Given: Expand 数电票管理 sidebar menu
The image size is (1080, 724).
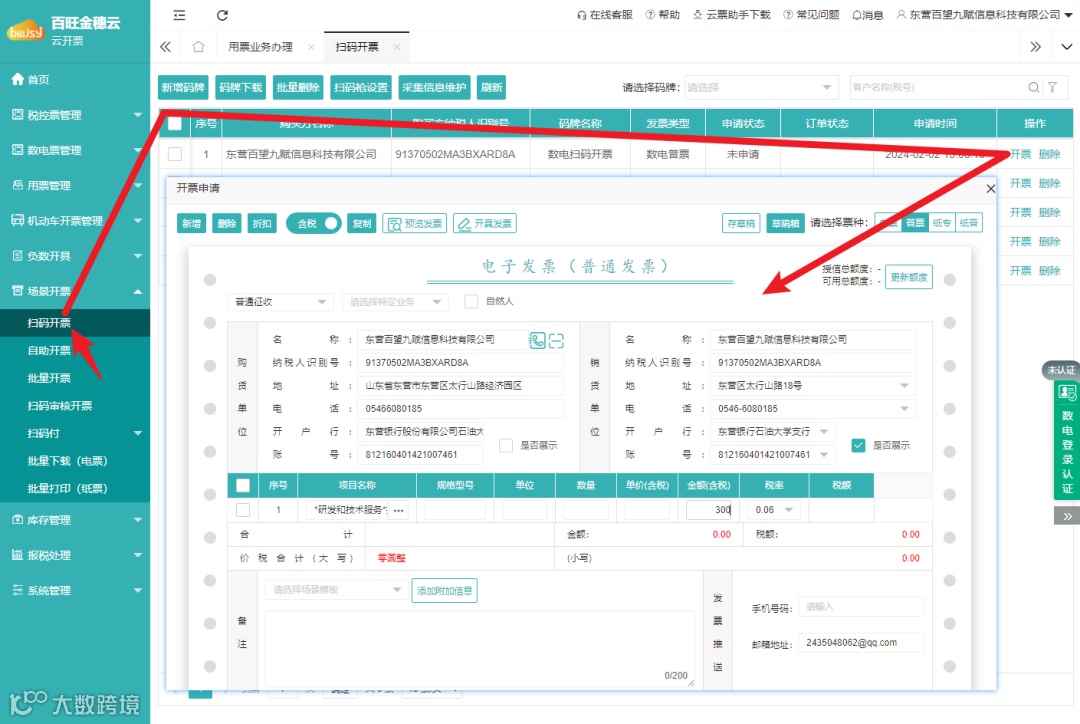Looking at the screenshot, I should pos(75,150).
